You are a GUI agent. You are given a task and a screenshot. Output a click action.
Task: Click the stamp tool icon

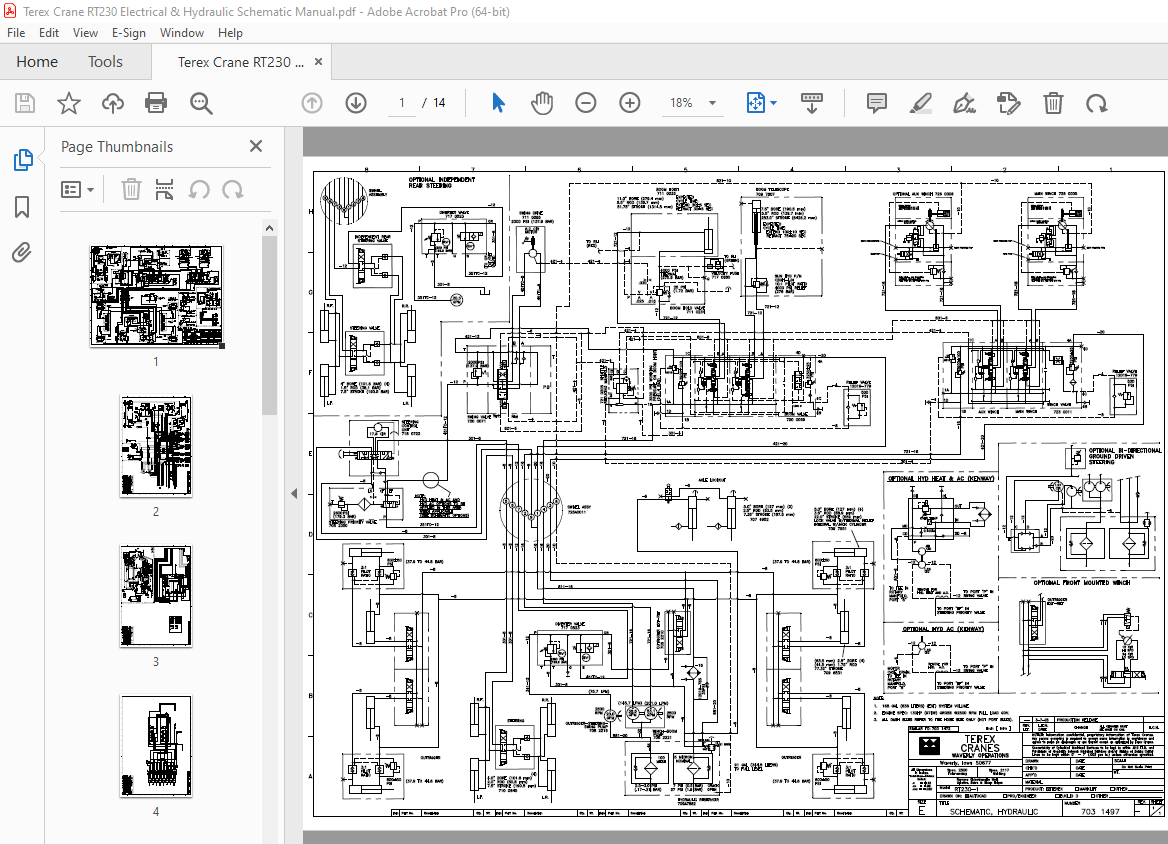[1009, 103]
